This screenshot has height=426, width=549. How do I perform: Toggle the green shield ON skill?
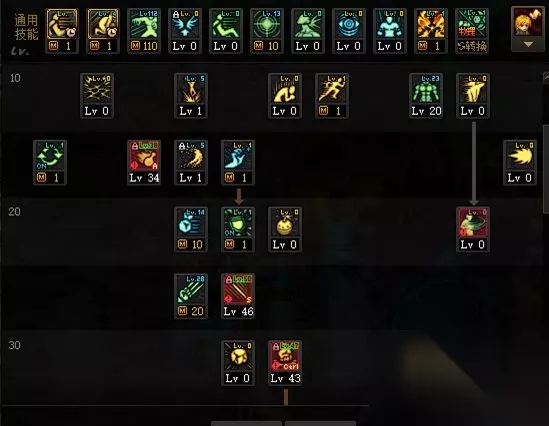click(238, 229)
